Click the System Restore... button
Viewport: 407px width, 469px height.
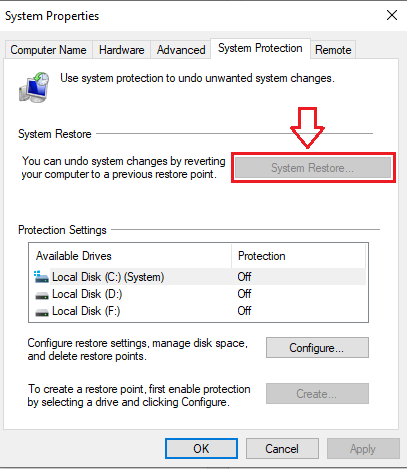point(313,168)
